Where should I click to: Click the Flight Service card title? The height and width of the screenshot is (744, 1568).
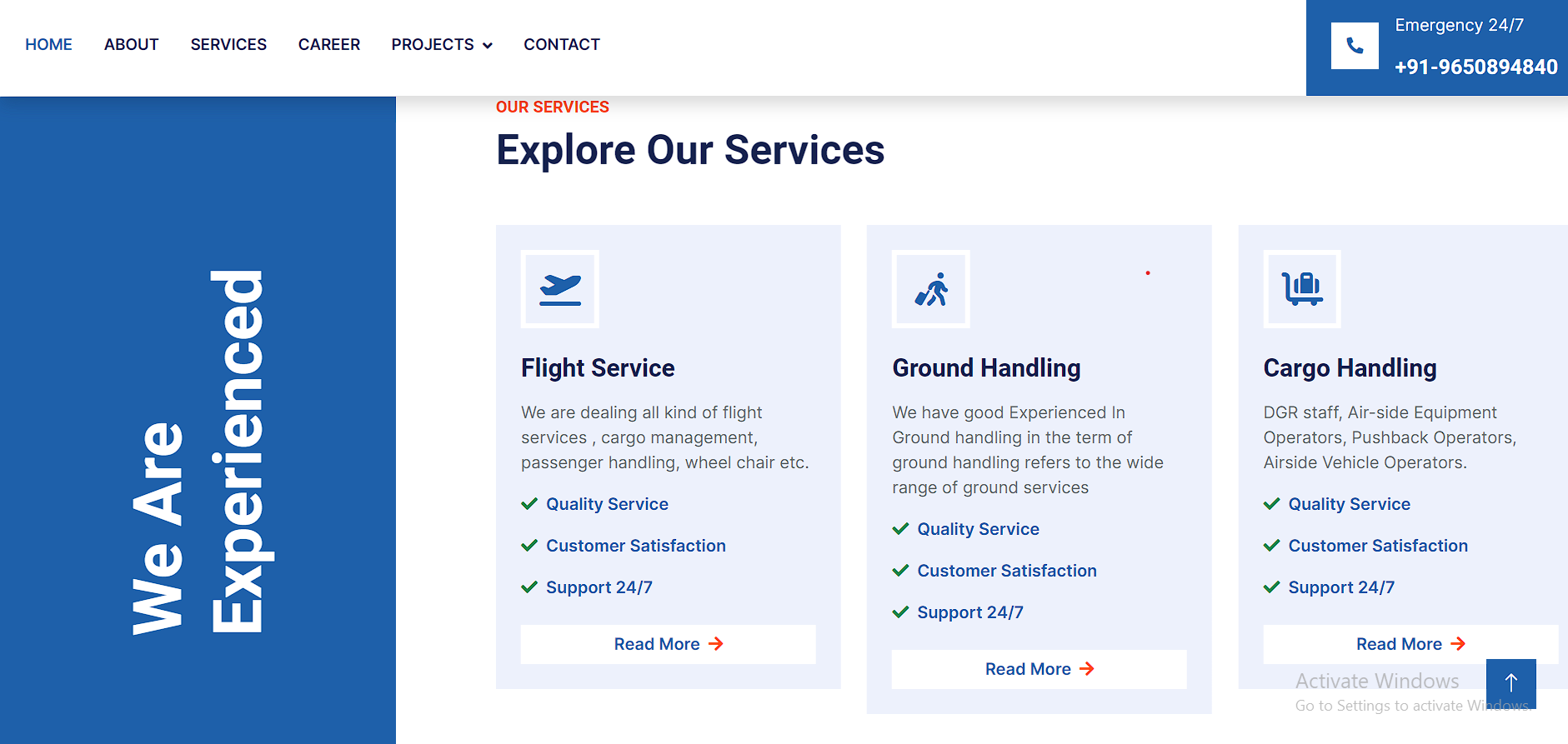click(598, 368)
